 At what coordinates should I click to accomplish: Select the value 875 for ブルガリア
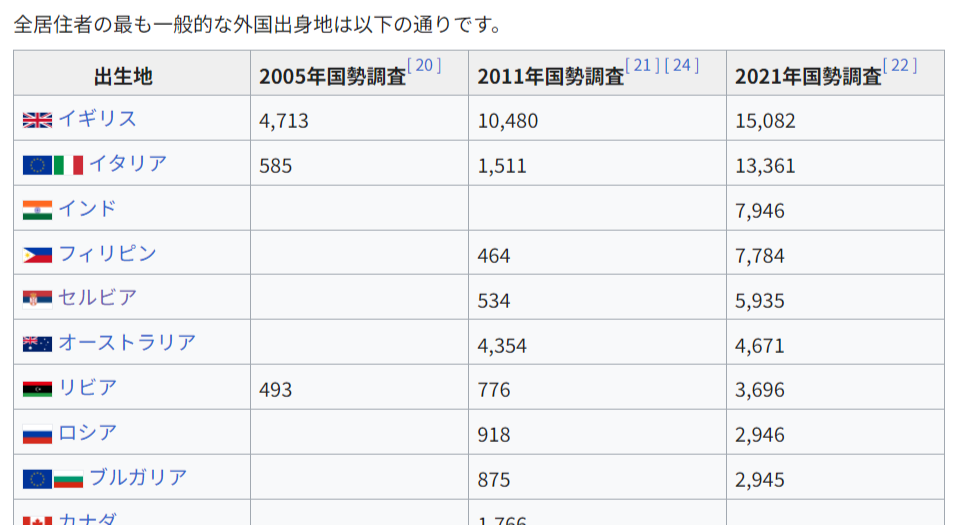[494, 480]
